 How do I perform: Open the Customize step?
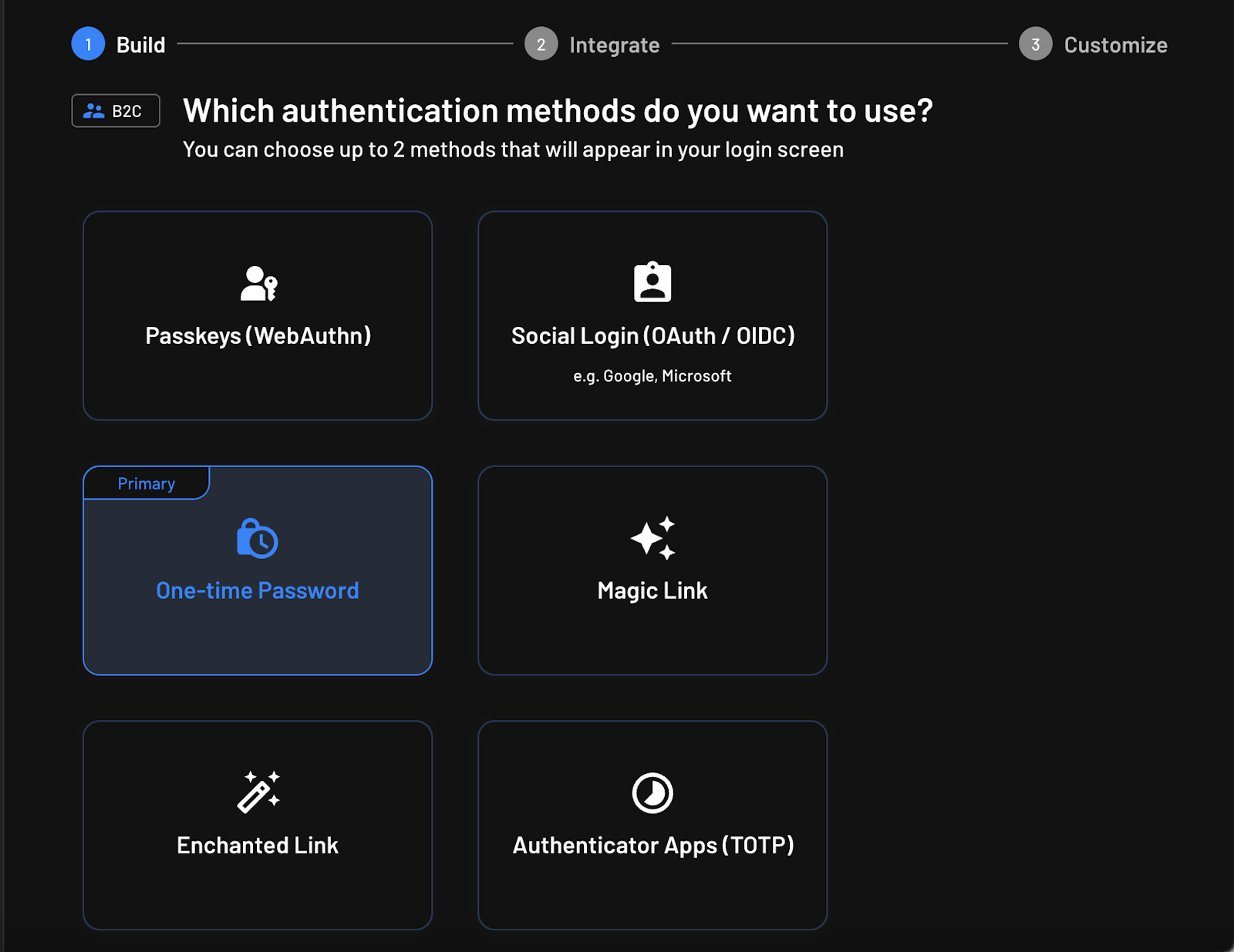[1114, 44]
